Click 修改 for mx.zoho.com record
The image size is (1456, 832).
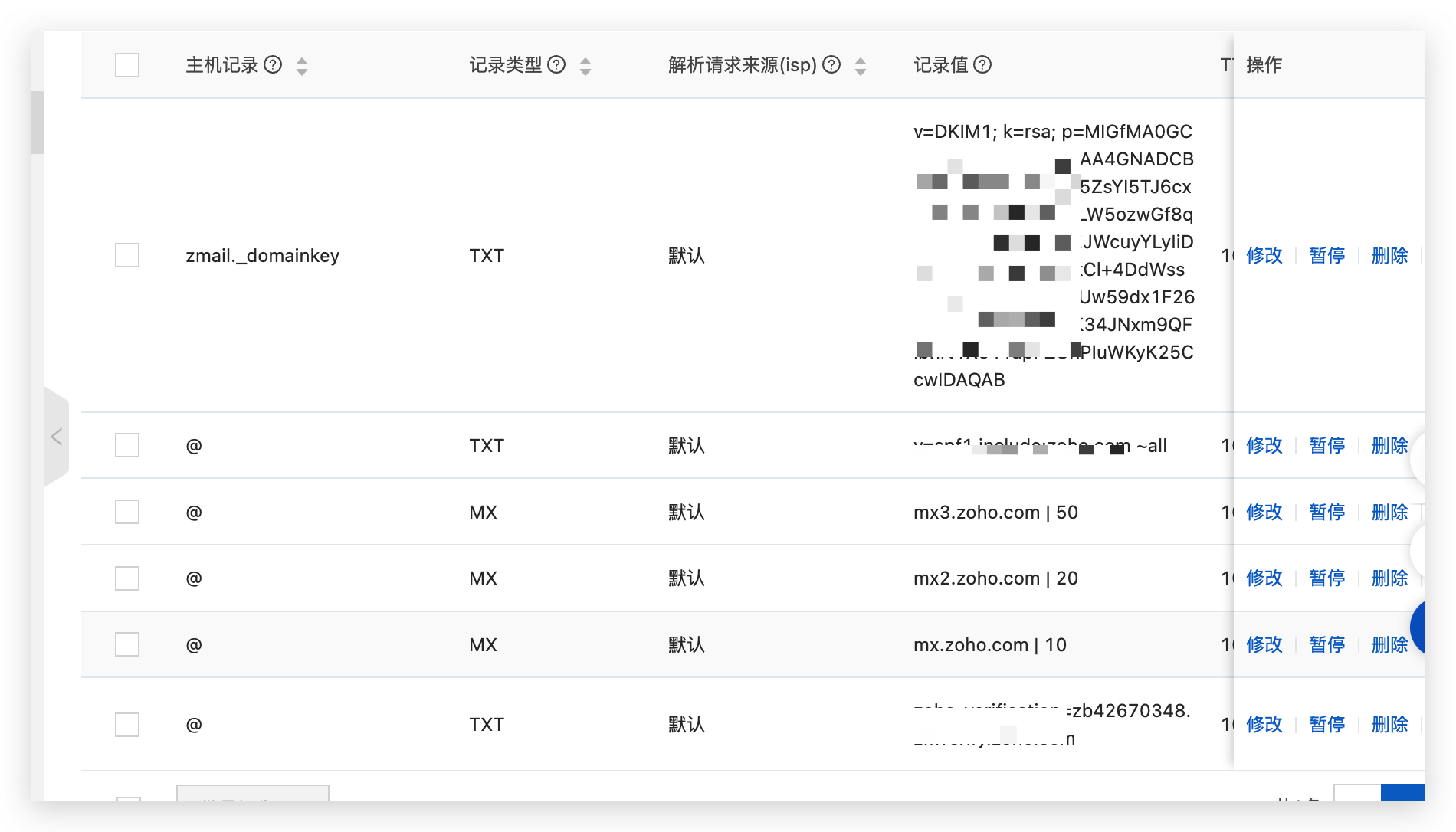1264,644
